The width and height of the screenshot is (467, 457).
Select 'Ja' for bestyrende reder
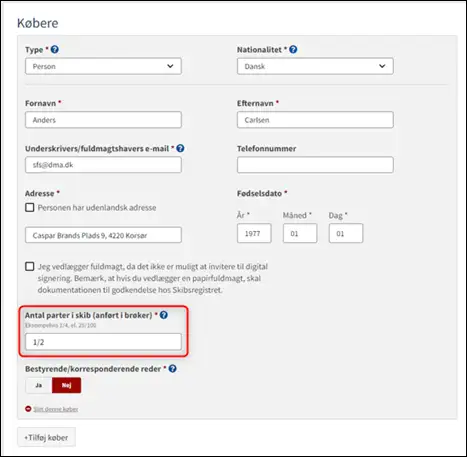(x=39, y=385)
